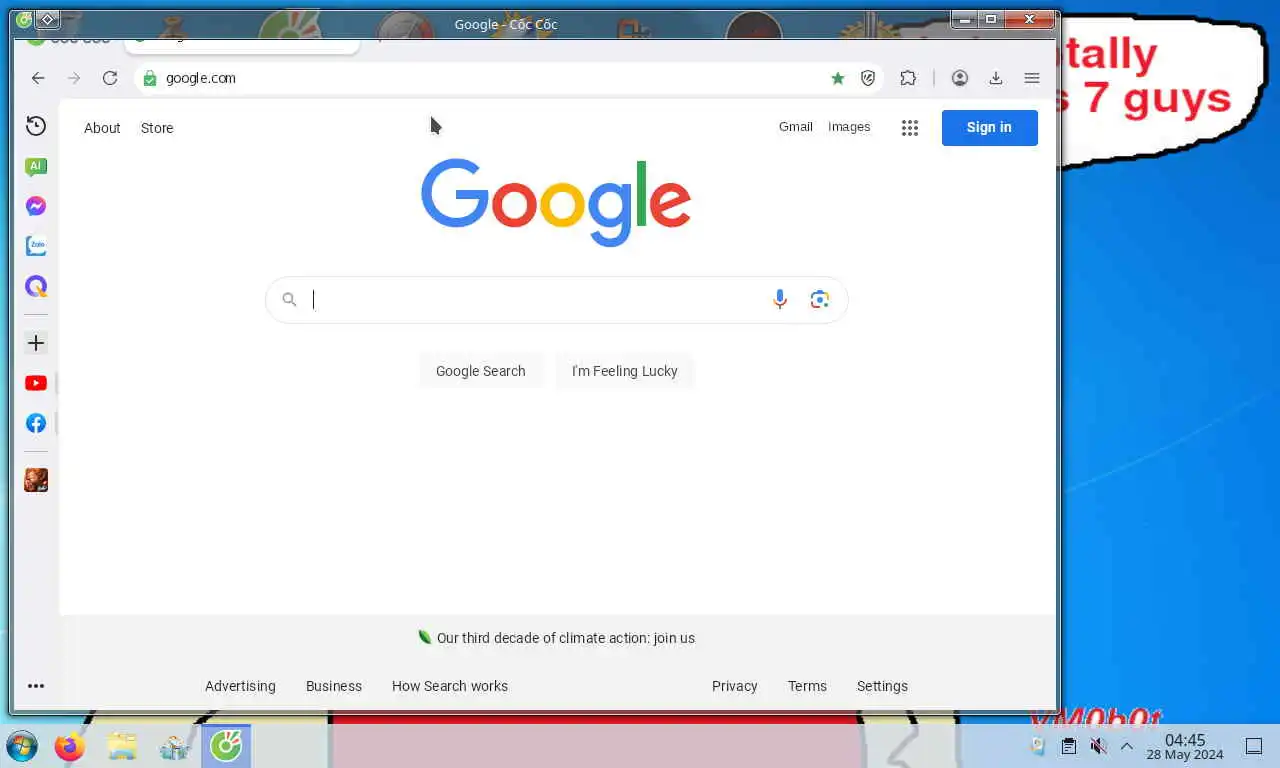Open YouTube from the sidebar
This screenshot has height=768, width=1280.
(x=36, y=383)
